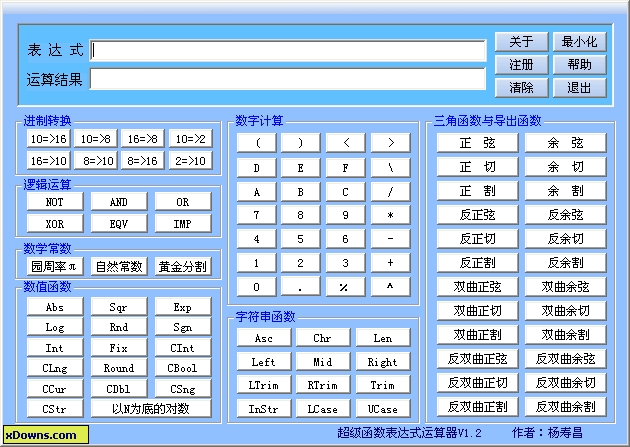Viewport: 630px width, 447px height.
Task: Select 16=>10 conversion
Action: click(x=49, y=161)
